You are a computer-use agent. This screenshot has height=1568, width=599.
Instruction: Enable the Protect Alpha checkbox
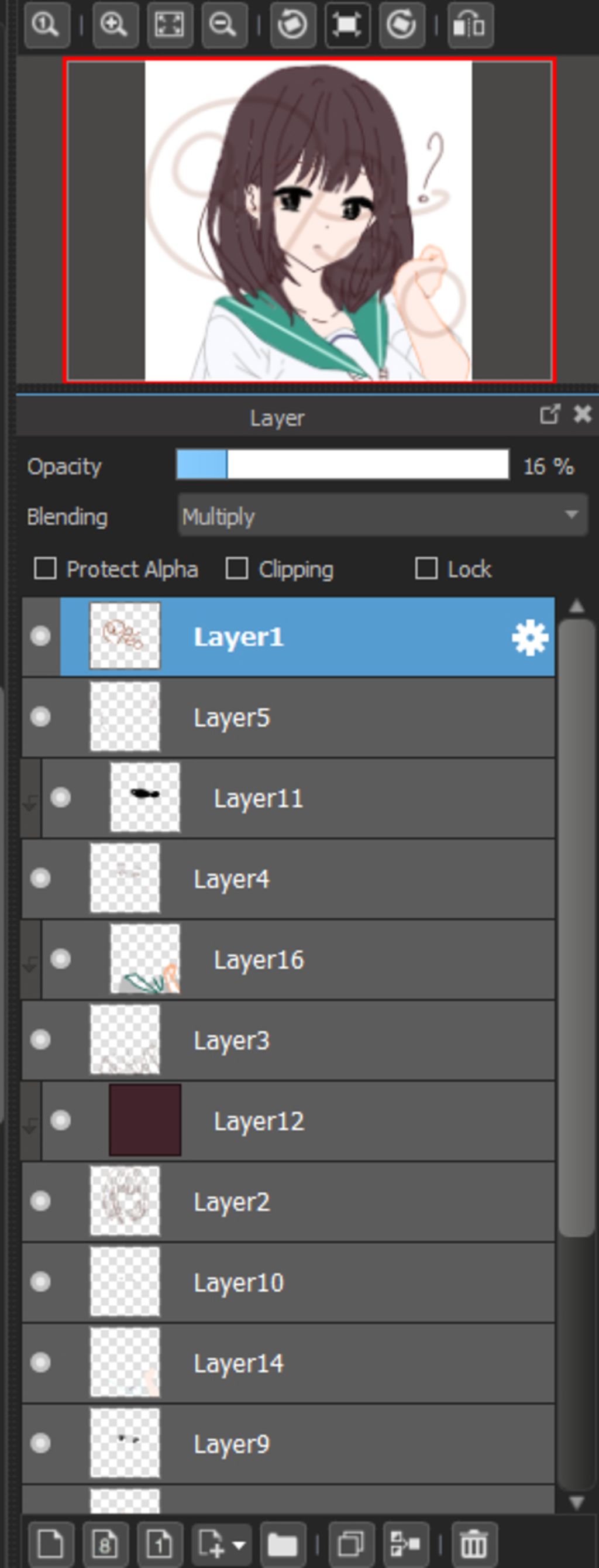[x=46, y=569]
